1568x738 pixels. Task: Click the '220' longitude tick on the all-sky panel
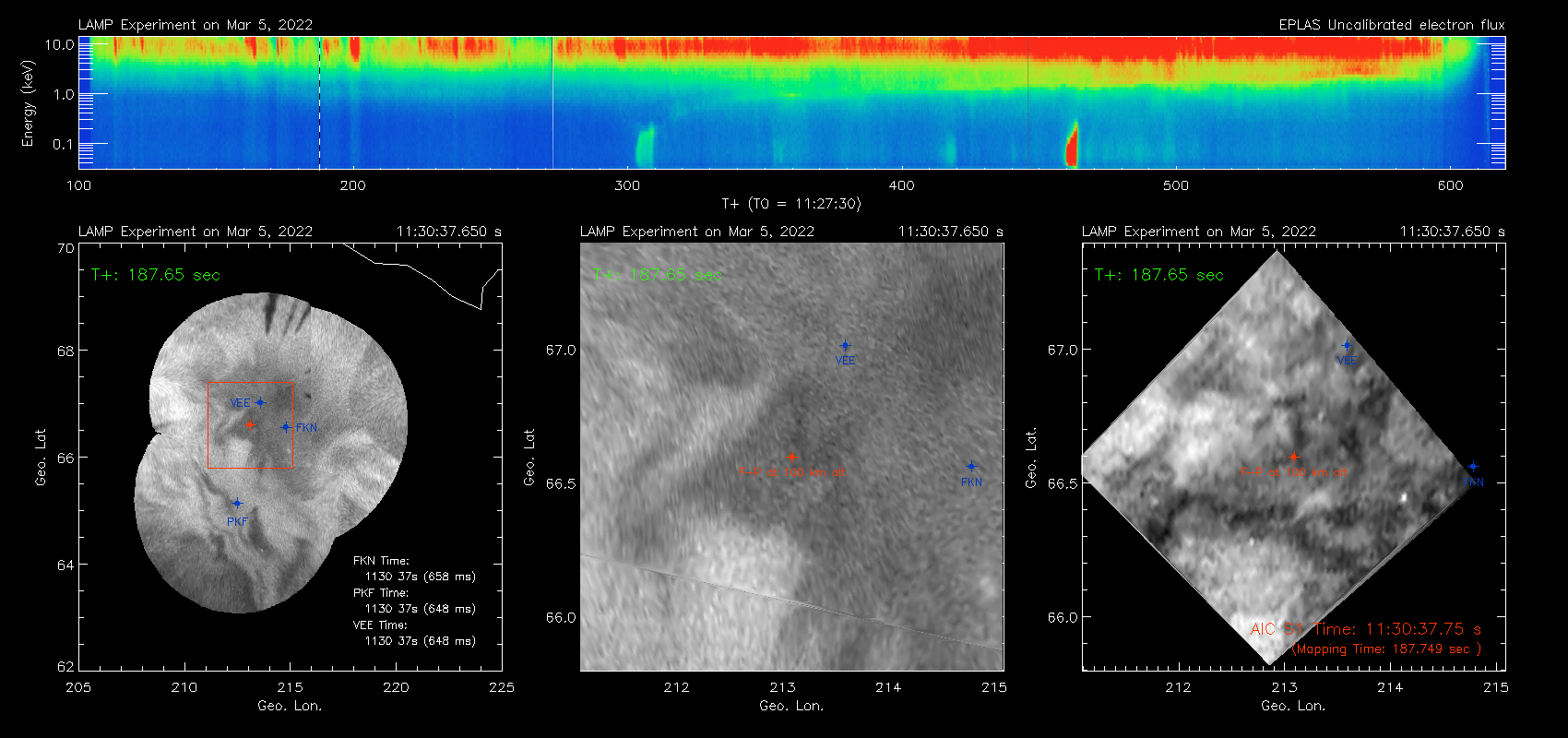(x=397, y=687)
